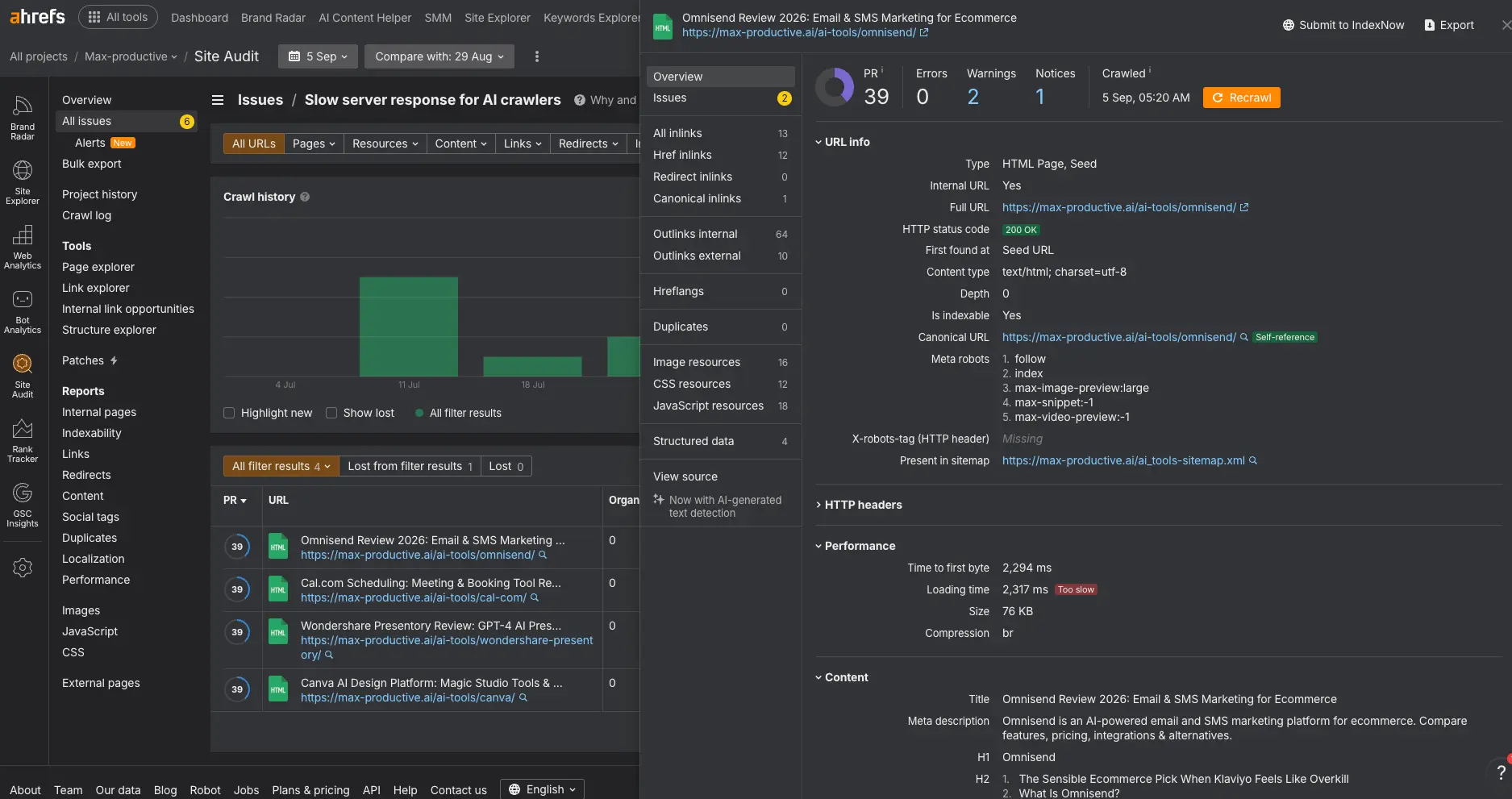Collapse the Performance section

[x=856, y=546]
